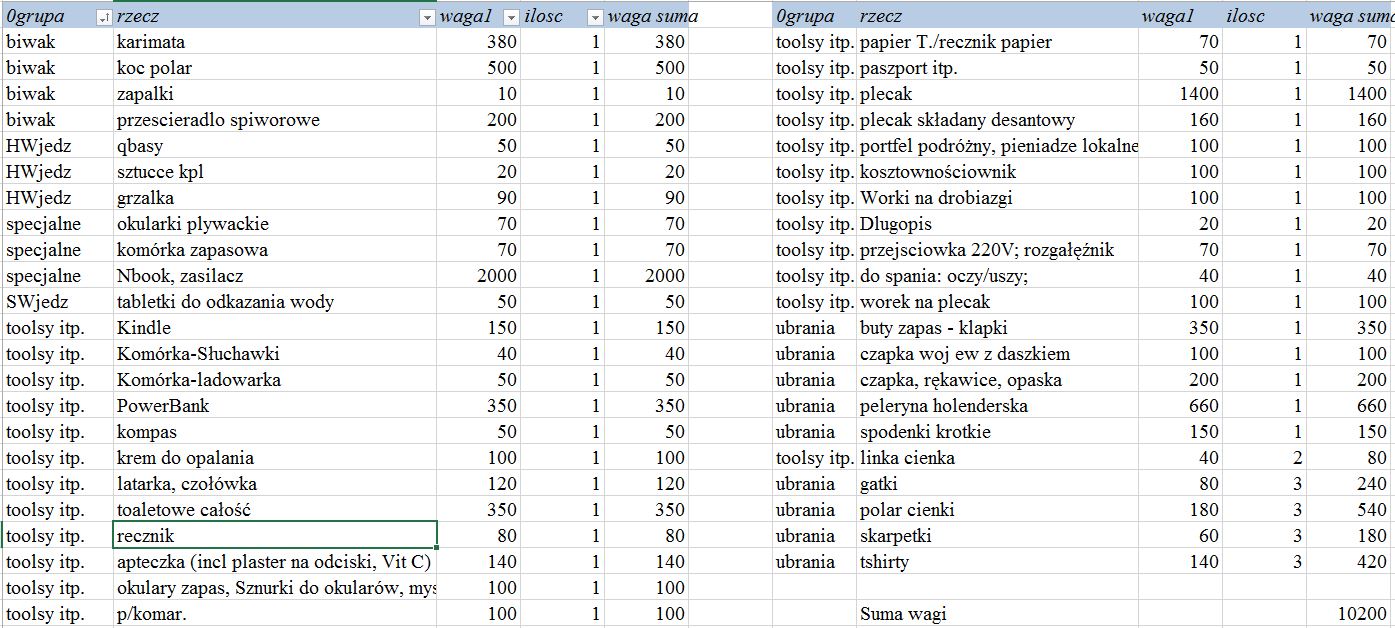1395x628 pixels.
Task: Select the 'linka cienka' cell
Action: tap(998, 458)
